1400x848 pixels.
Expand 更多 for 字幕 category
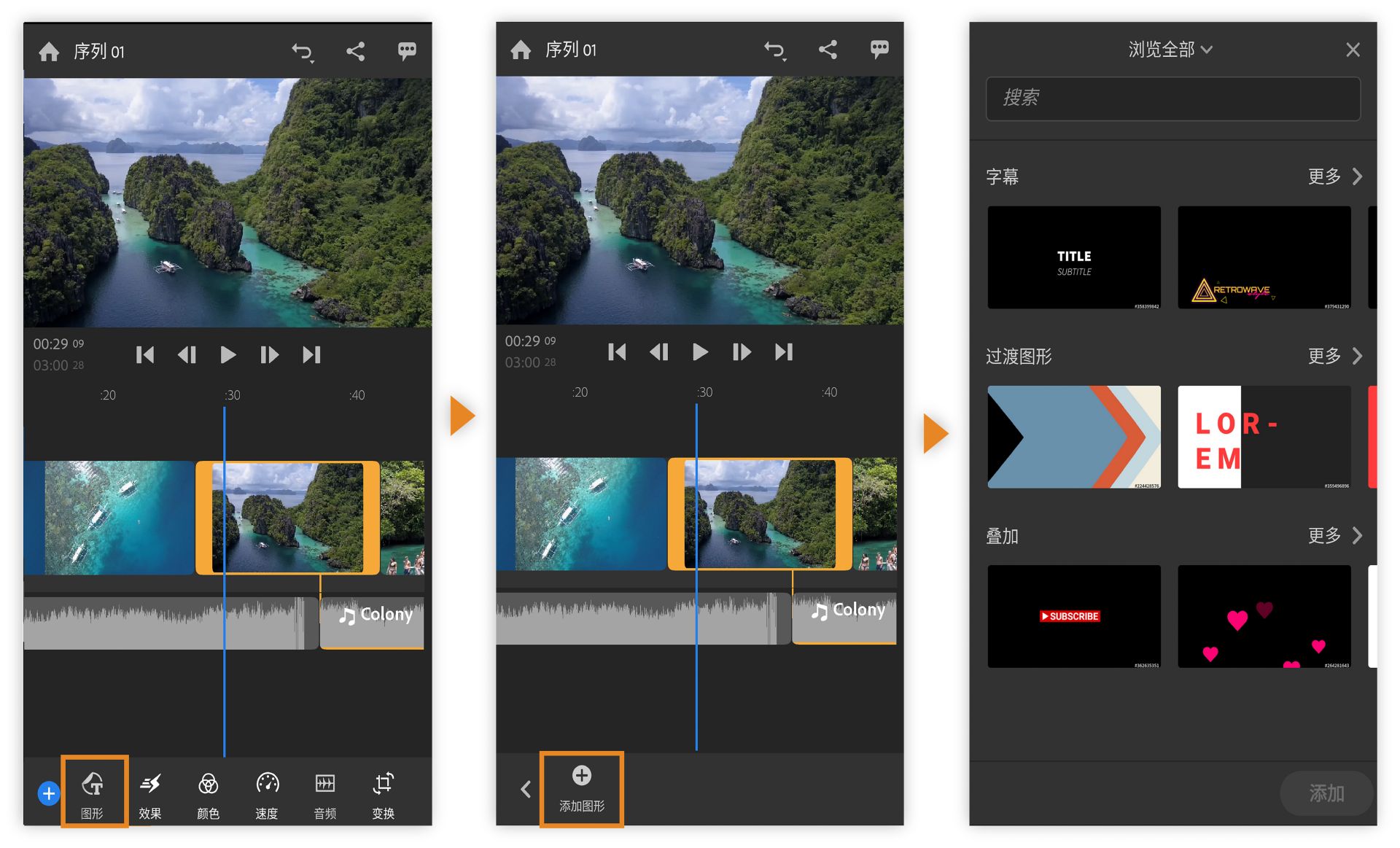point(1334,176)
